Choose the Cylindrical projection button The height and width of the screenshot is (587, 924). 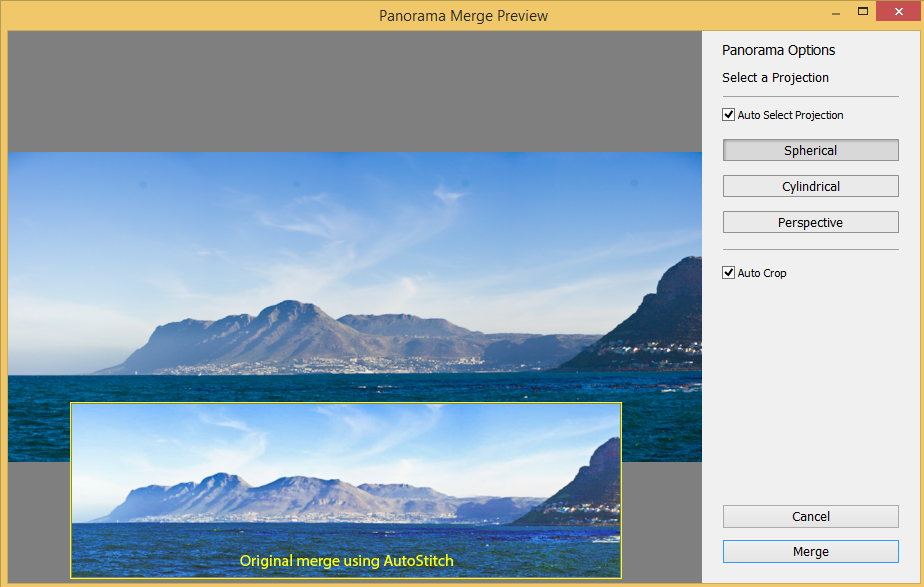click(810, 186)
